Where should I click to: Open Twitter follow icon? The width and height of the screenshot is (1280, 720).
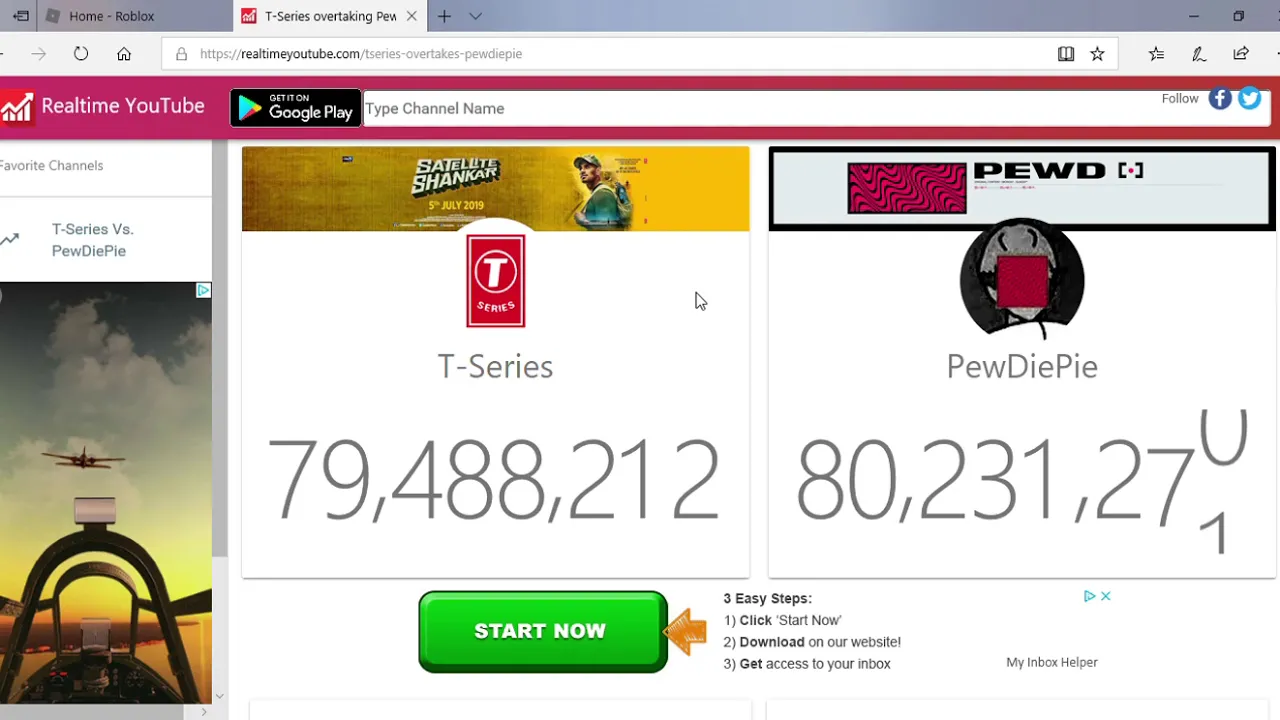click(x=1250, y=98)
